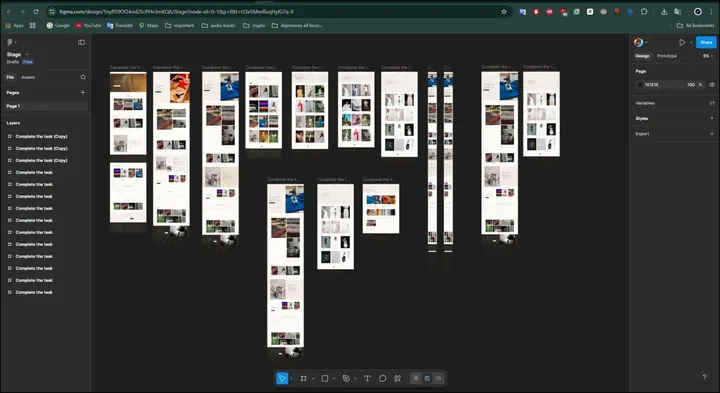The height and width of the screenshot is (393, 720).
Task: Edit the page color hex value 1E1E1E
Action: (x=652, y=84)
